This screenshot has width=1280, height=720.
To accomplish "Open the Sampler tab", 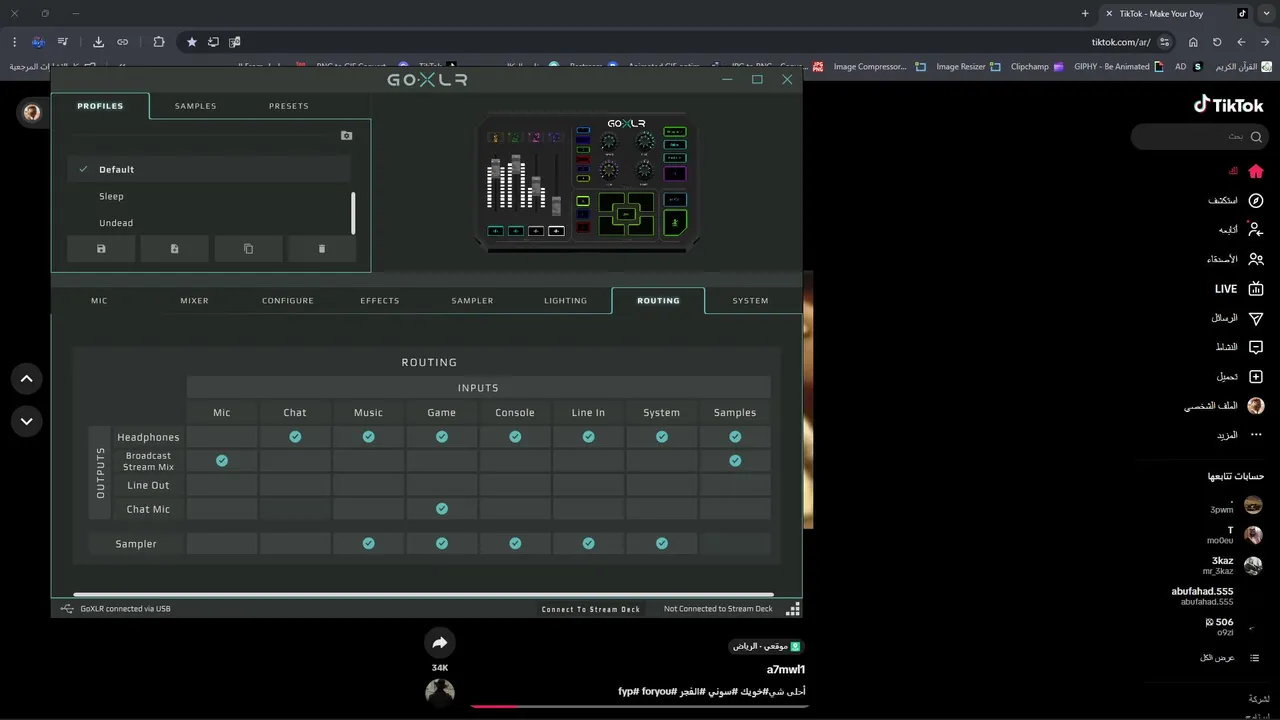I will 472,301.
